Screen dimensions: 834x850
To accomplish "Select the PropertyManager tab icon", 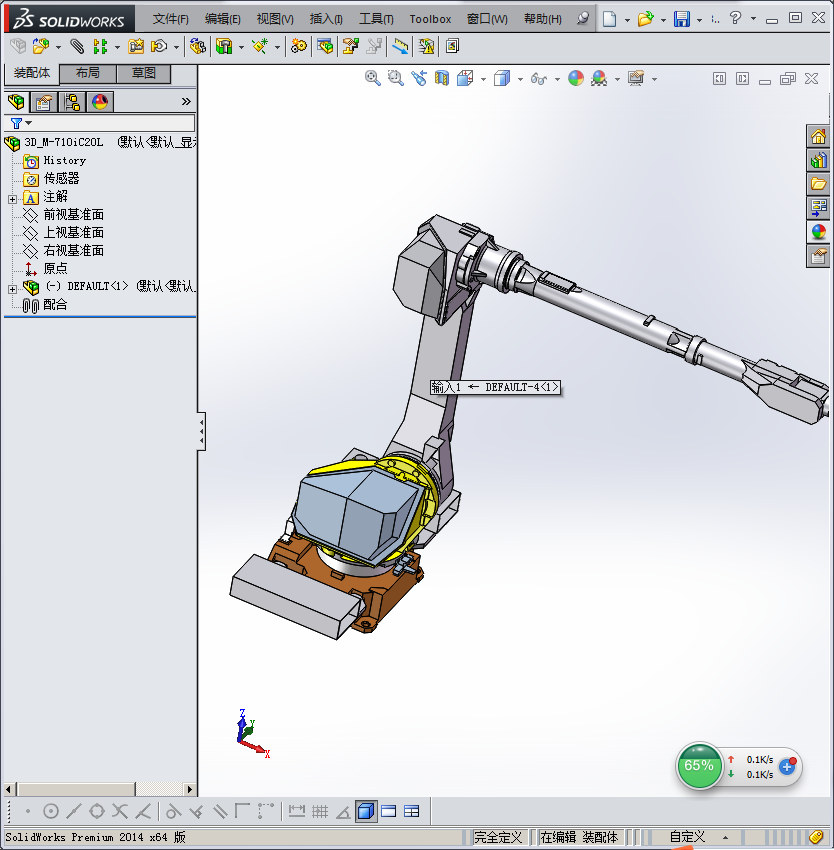I will pyautogui.click(x=44, y=101).
